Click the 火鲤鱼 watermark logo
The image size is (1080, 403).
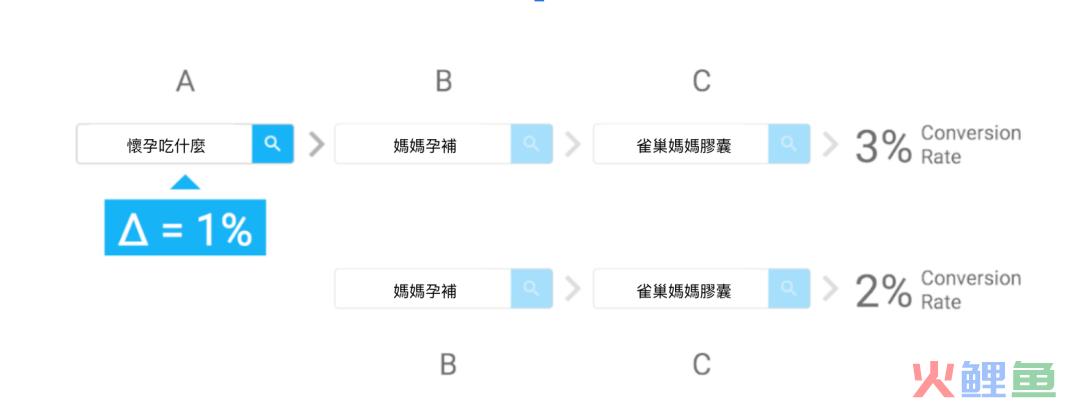pyautogui.click(x=984, y=379)
